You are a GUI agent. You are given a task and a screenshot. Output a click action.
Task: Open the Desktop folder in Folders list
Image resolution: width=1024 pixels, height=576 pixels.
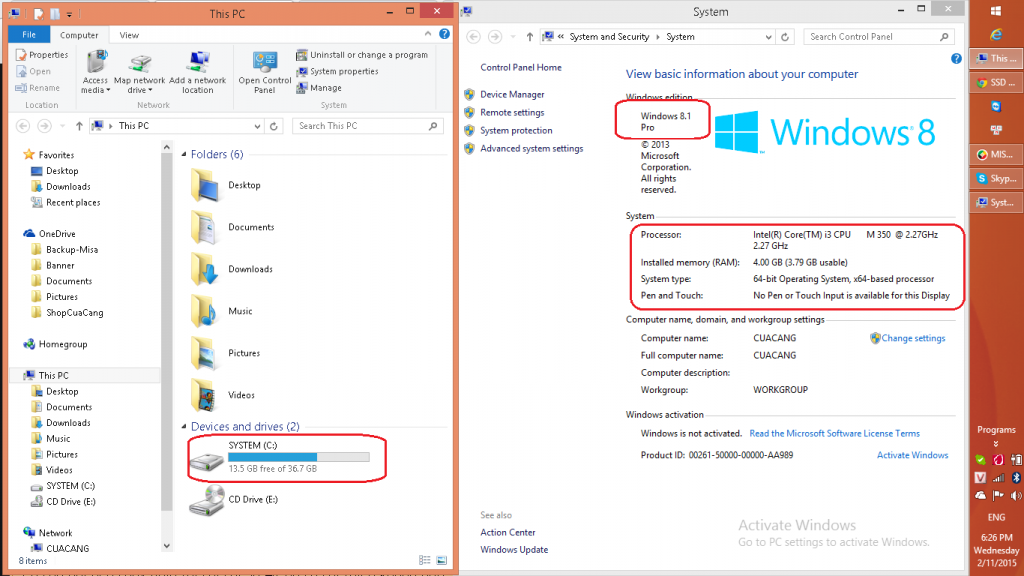coord(226,185)
